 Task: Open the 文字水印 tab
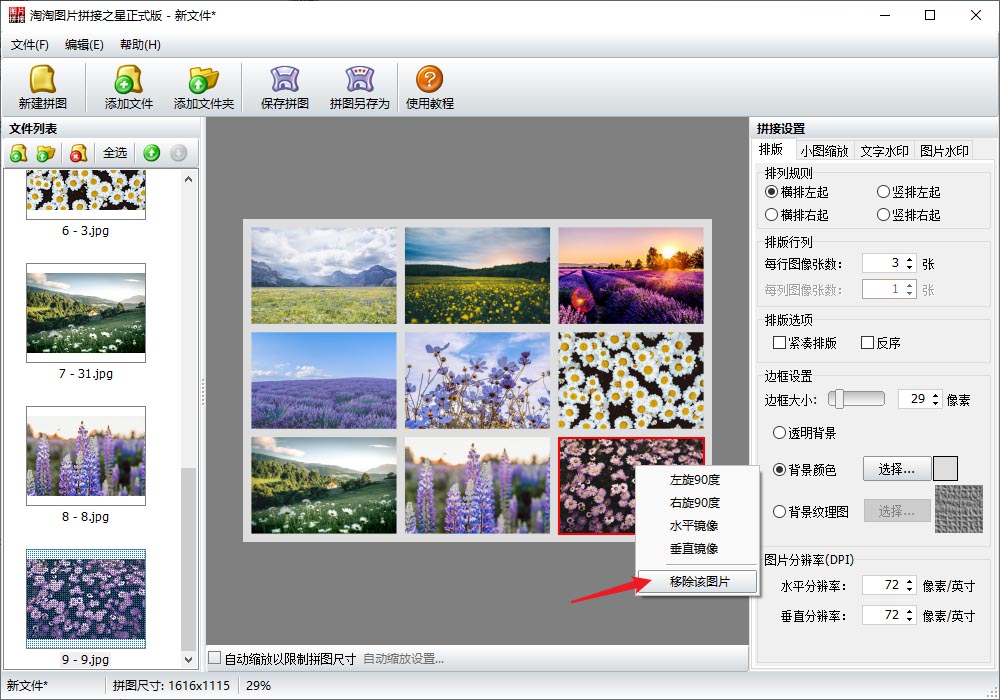click(884, 151)
